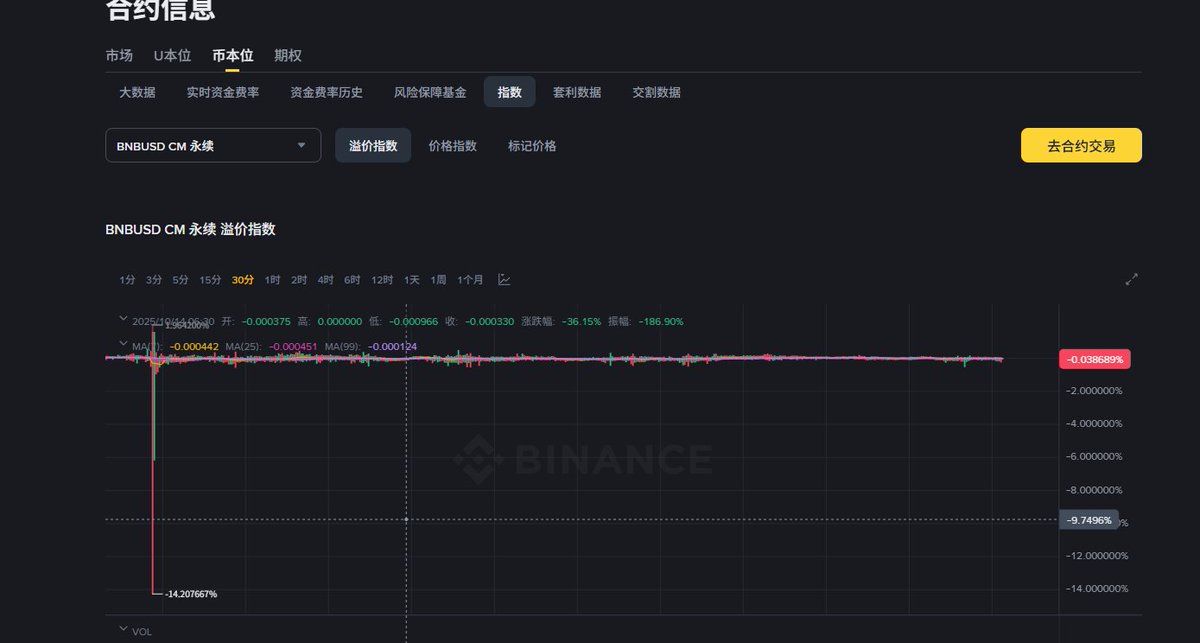Click the -8.000000% axis label
The image size is (1200, 643).
click(1096, 490)
